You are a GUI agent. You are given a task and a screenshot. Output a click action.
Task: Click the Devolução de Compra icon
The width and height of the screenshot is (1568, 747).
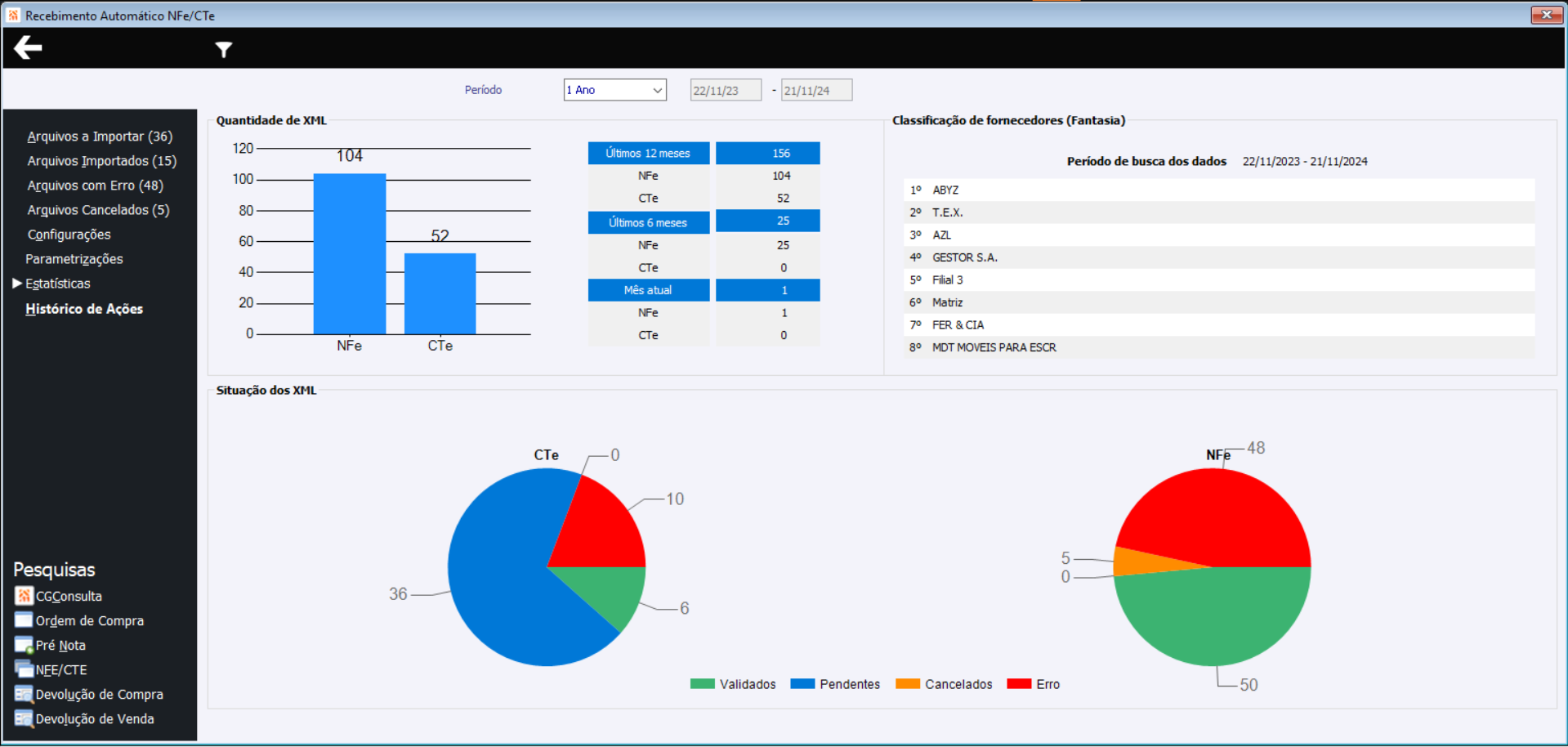(x=24, y=694)
